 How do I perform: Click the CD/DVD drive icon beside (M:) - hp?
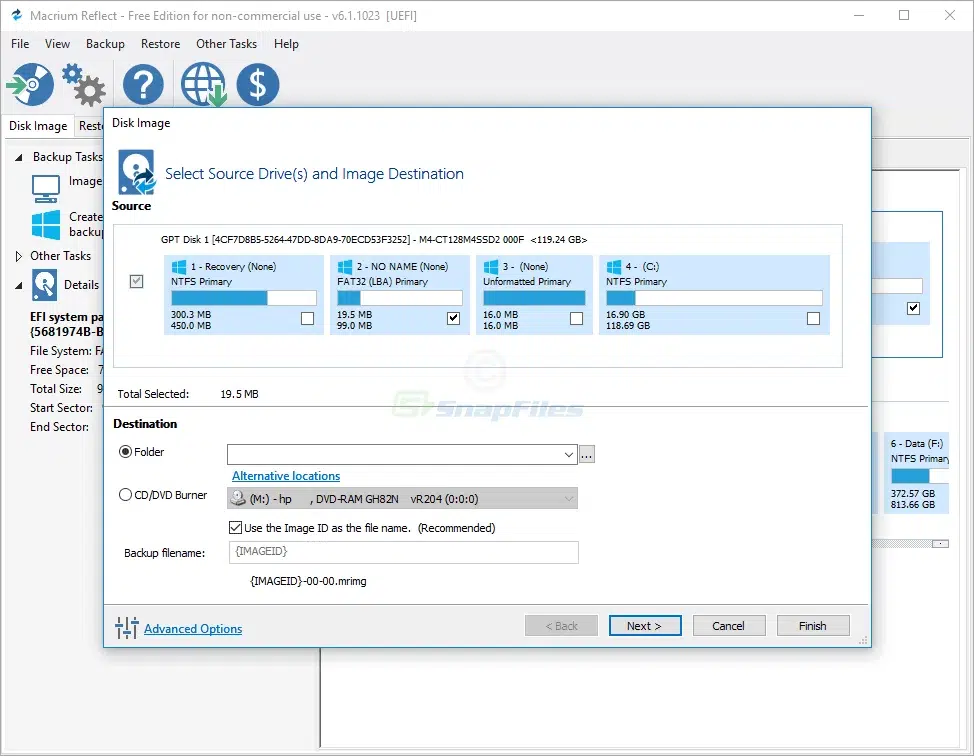pyautogui.click(x=238, y=498)
